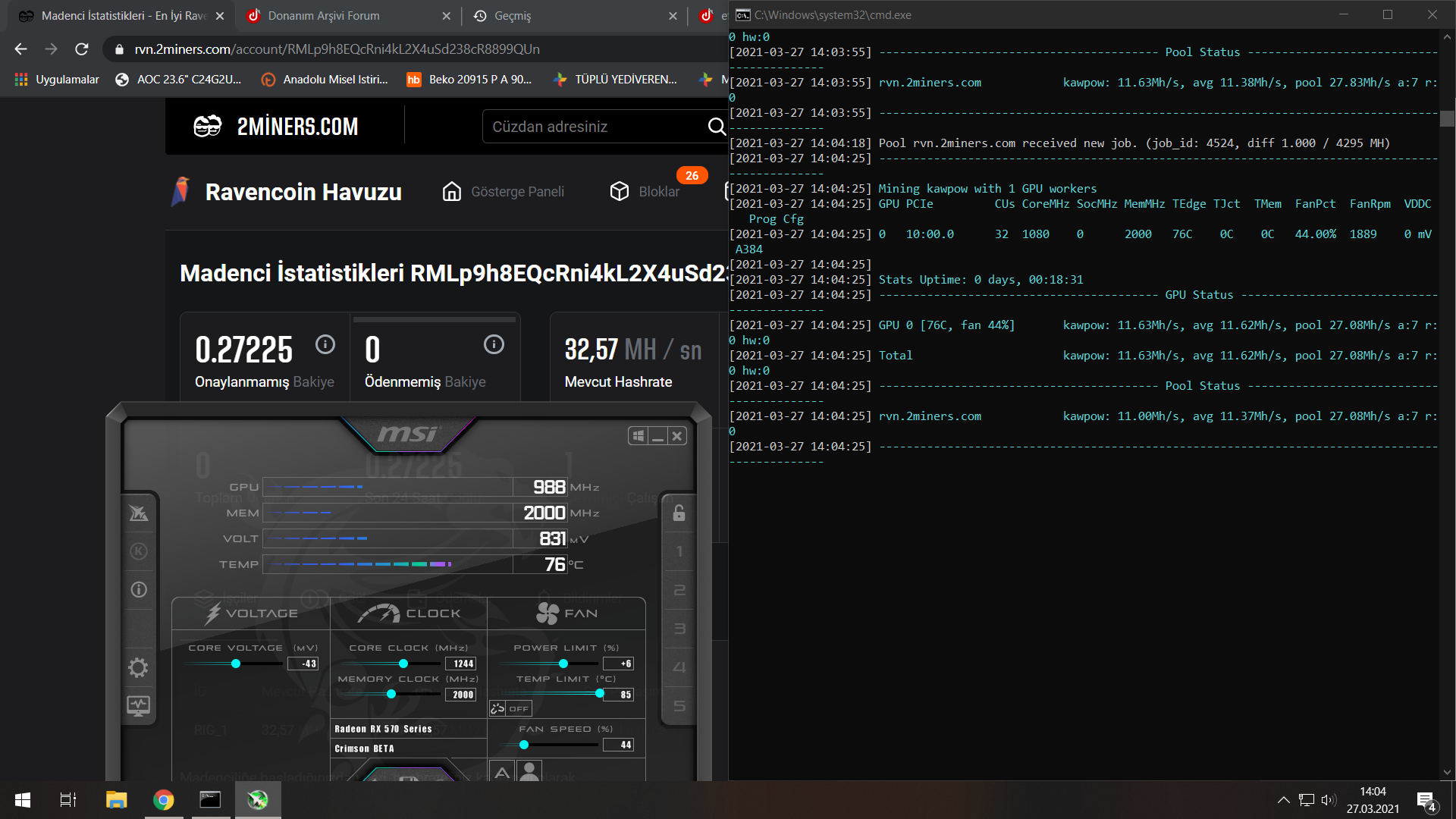Open the Uygulamalar bookmarks shortcut
Image resolution: width=1456 pixels, height=819 pixels.
tap(57, 80)
